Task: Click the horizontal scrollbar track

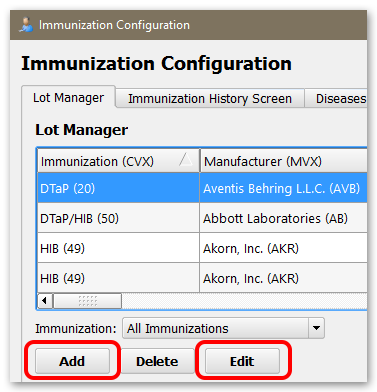Action: (244, 301)
